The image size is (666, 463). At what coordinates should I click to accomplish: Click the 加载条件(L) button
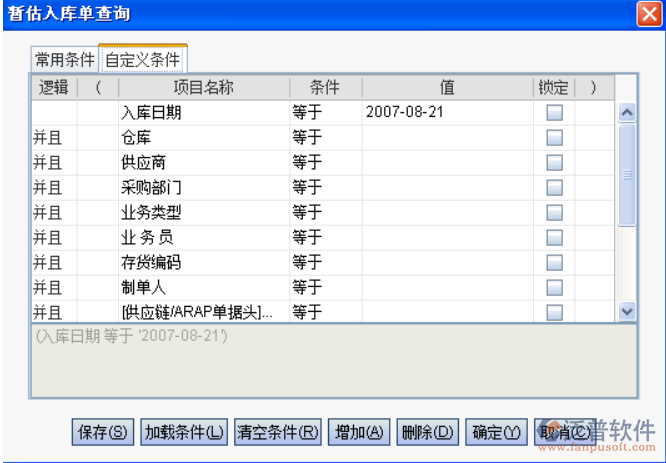184,432
